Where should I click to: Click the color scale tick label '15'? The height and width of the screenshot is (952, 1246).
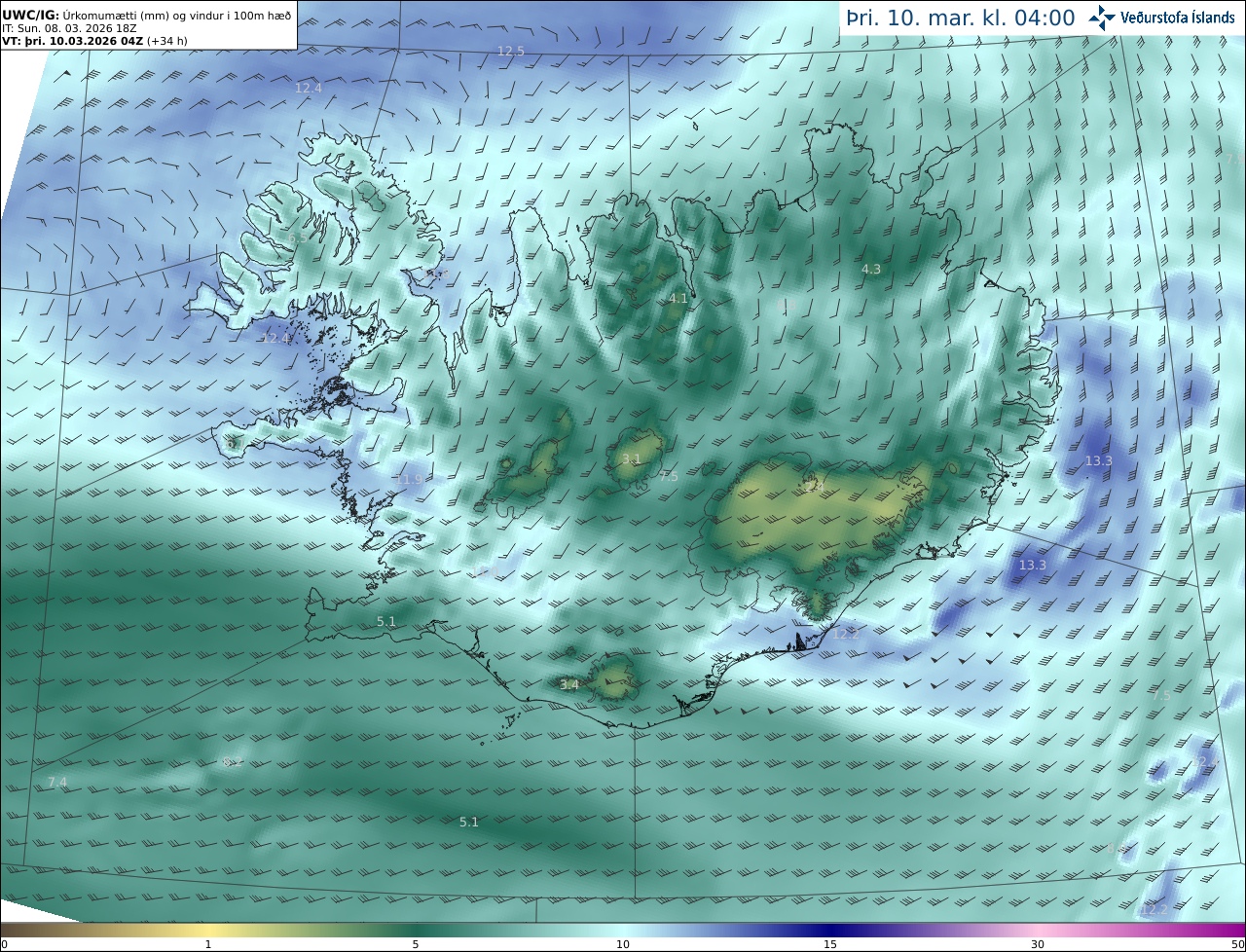[830, 944]
